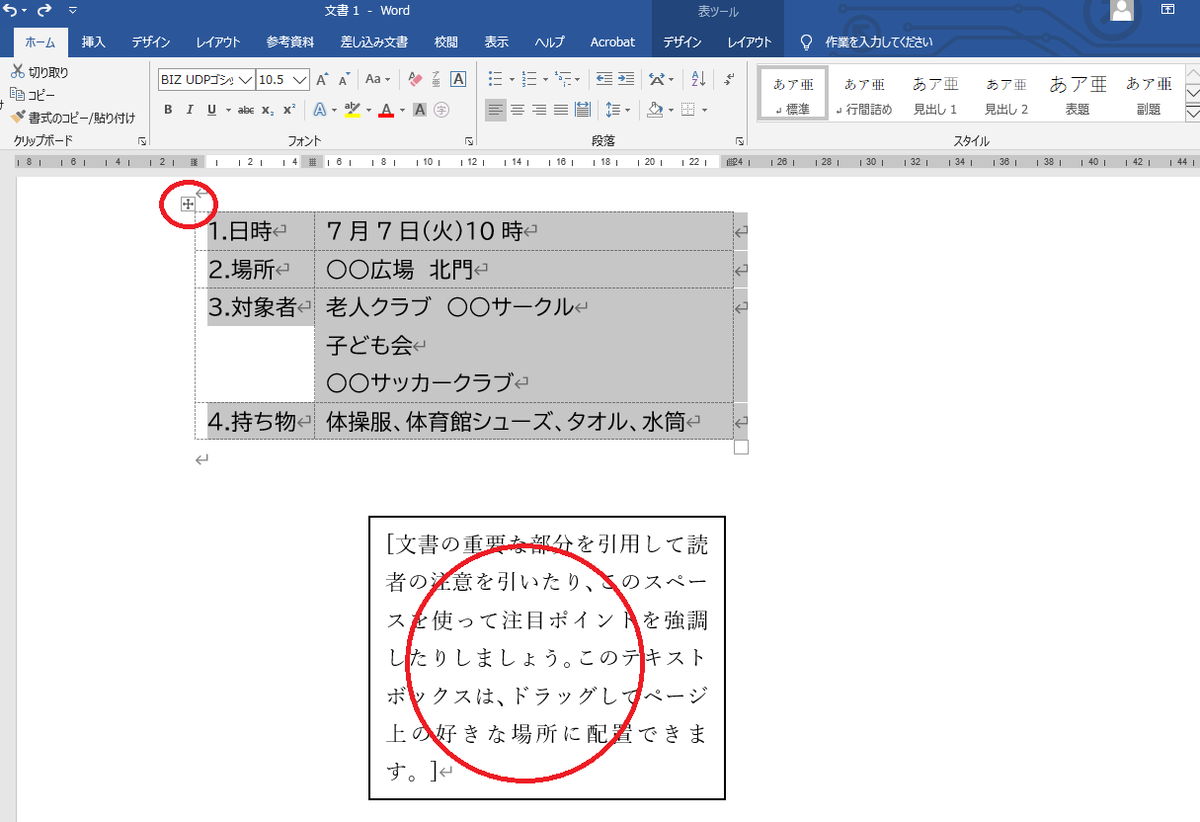
Task: Click the justify alignment icon
Action: [560, 110]
